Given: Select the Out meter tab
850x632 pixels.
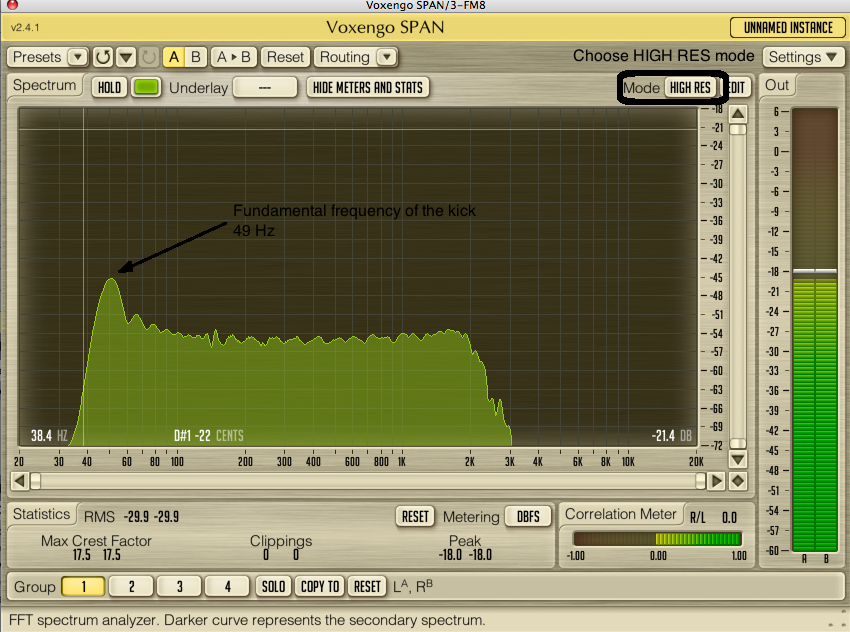Looking at the screenshot, I should (x=777, y=85).
